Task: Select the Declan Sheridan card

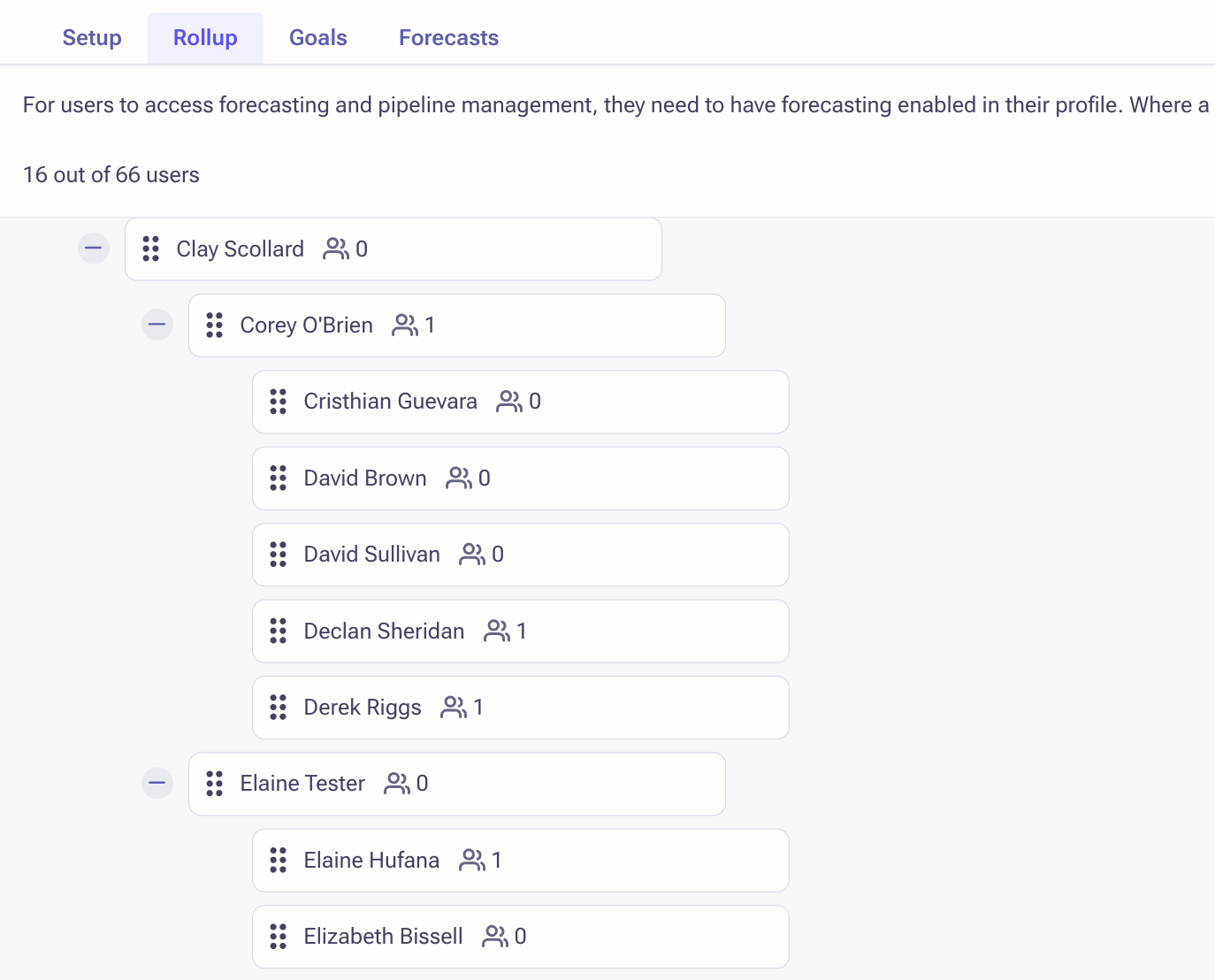Action: point(521,632)
